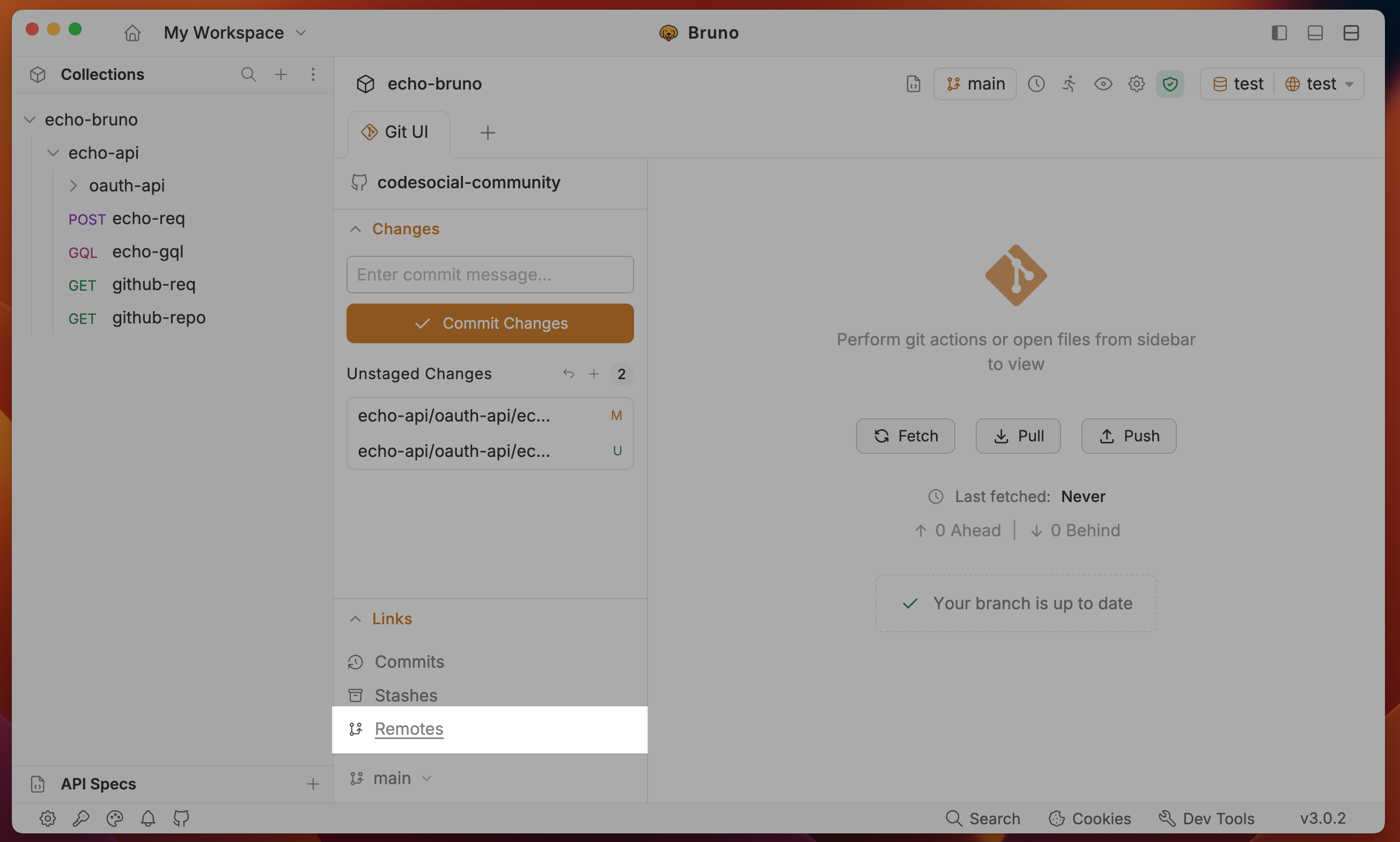Click the green shield safe mode icon

point(1169,84)
